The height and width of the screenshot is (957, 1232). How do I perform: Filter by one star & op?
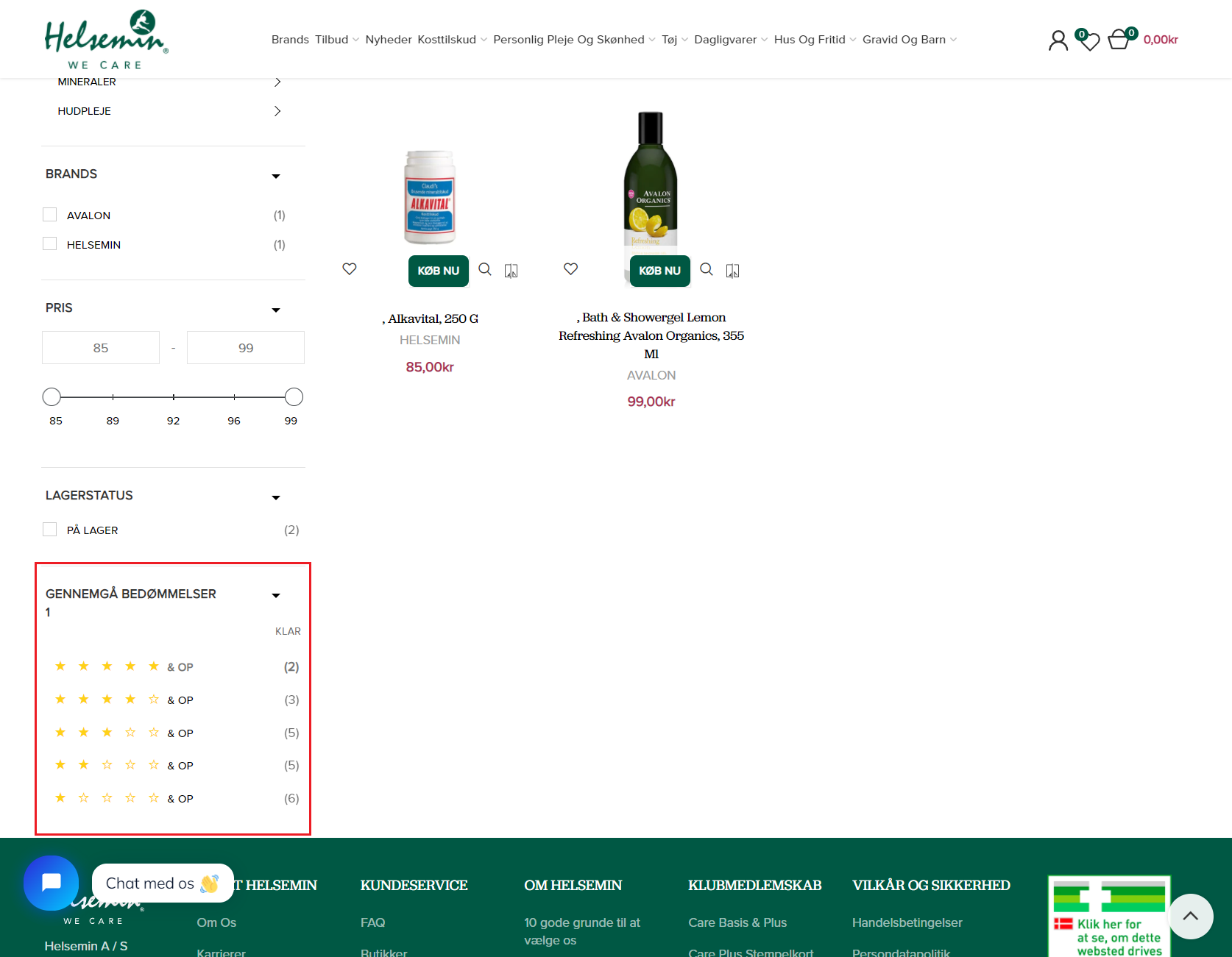(x=124, y=798)
